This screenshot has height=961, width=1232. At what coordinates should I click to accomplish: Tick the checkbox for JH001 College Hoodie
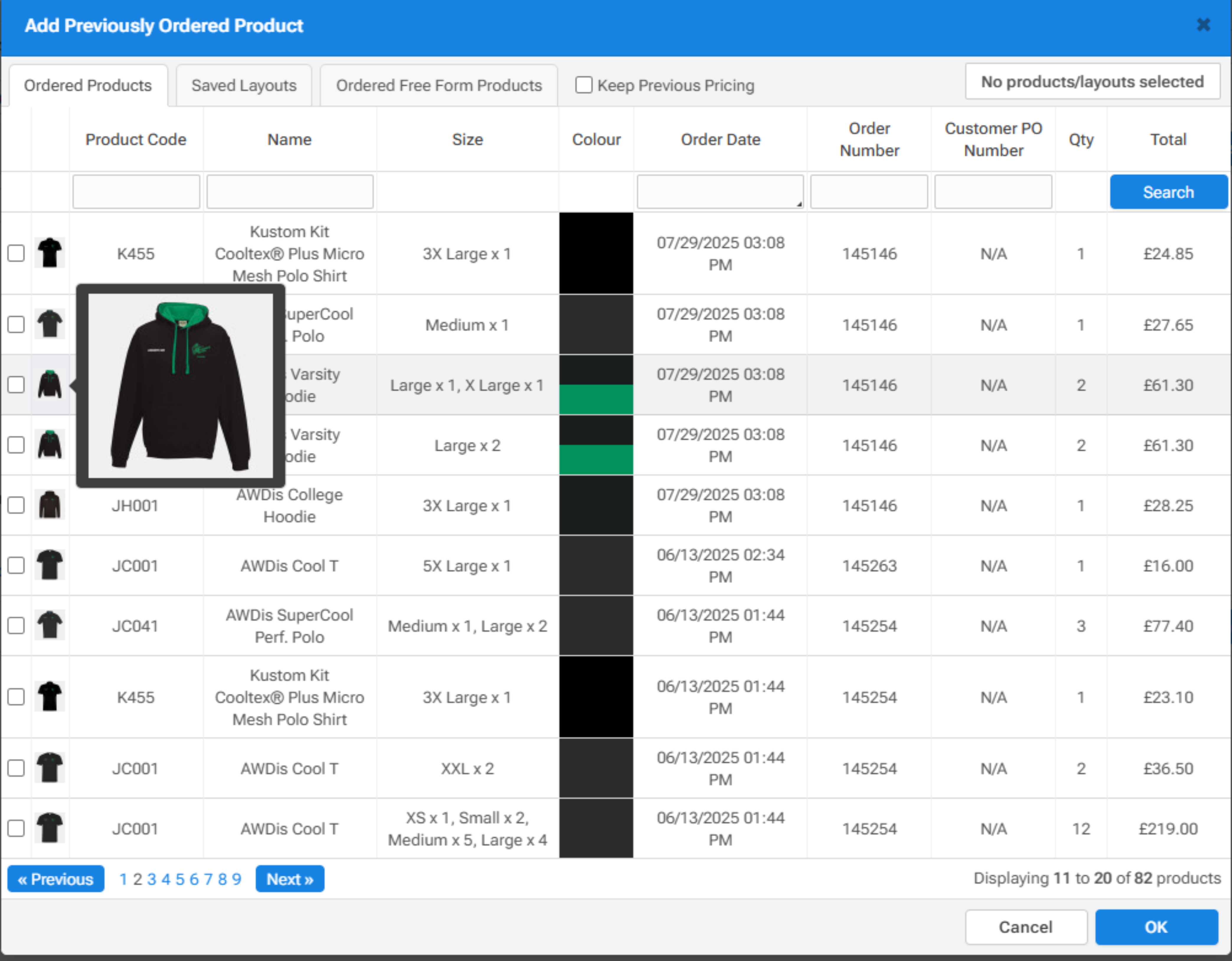point(16,505)
